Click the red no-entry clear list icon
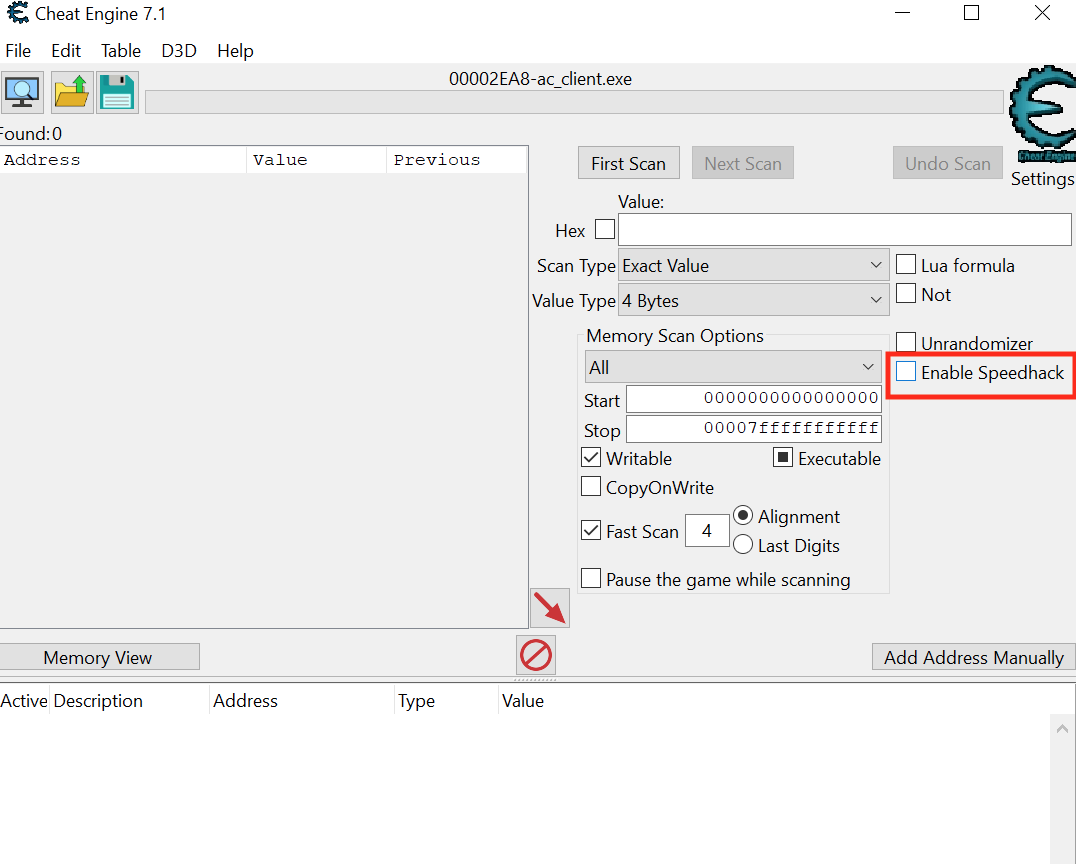 tap(536, 655)
